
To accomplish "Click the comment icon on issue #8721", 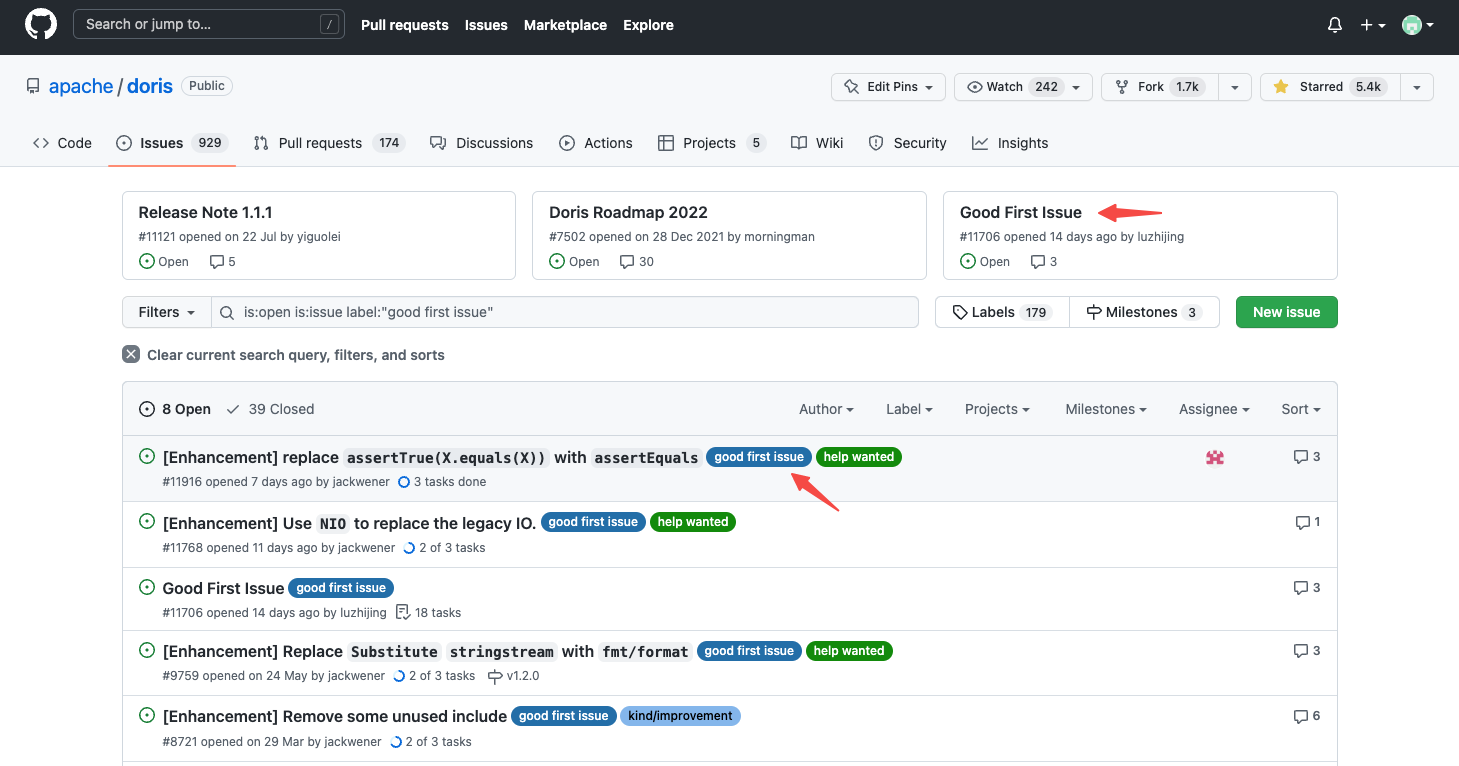I will pos(1301,716).
